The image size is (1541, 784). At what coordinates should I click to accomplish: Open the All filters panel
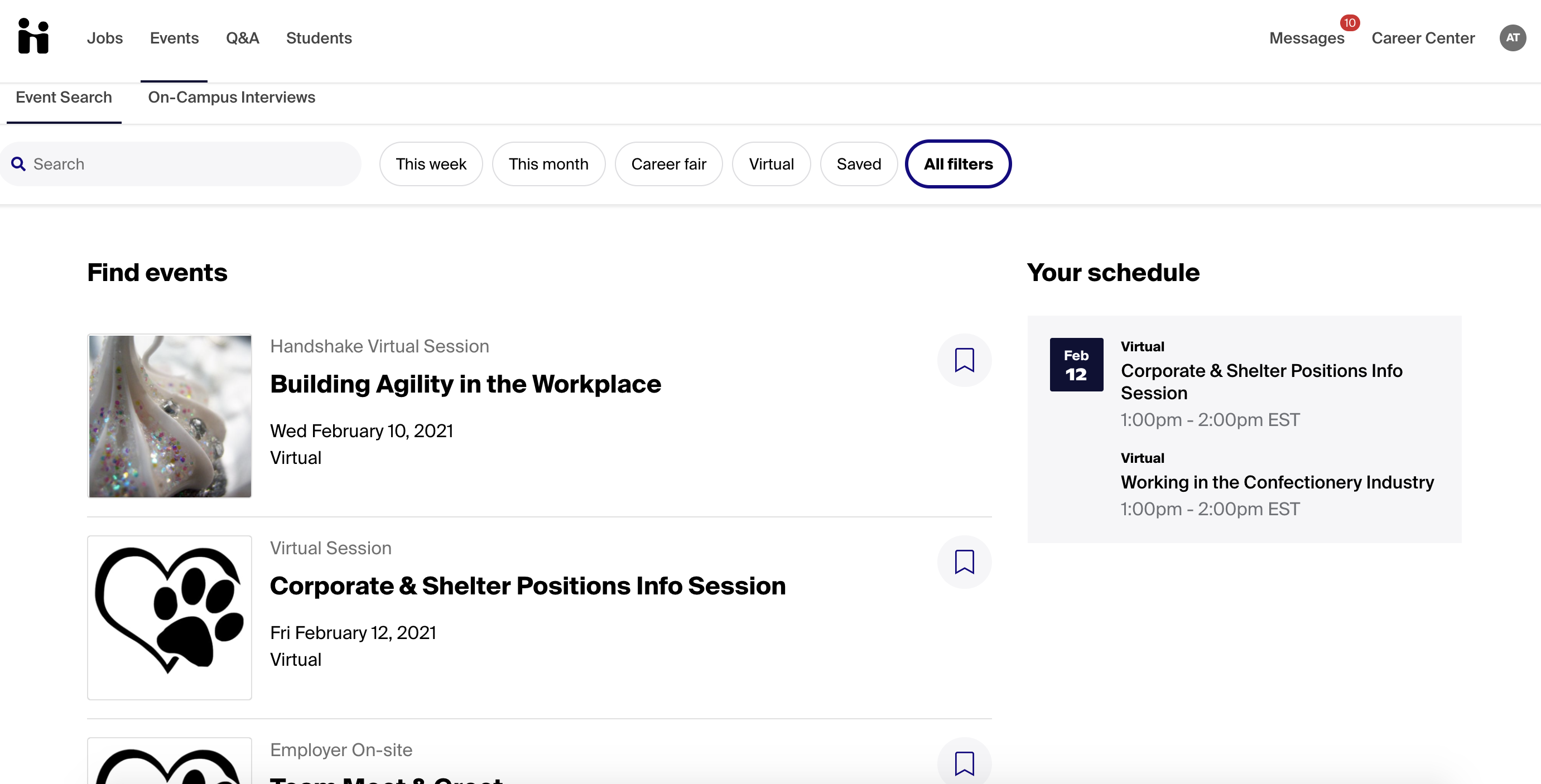(x=958, y=164)
